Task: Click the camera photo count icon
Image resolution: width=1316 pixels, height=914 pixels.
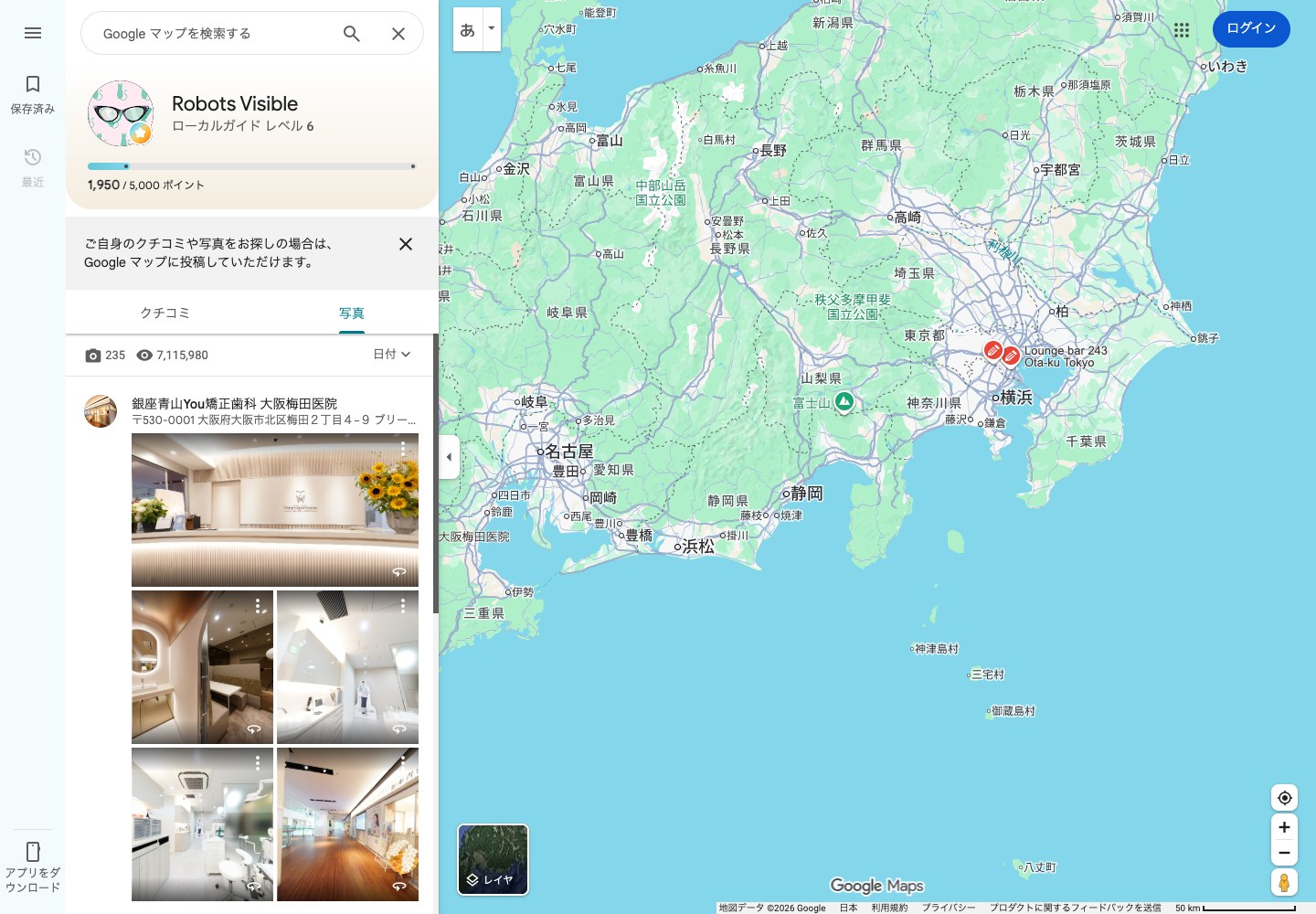Action: [93, 356]
